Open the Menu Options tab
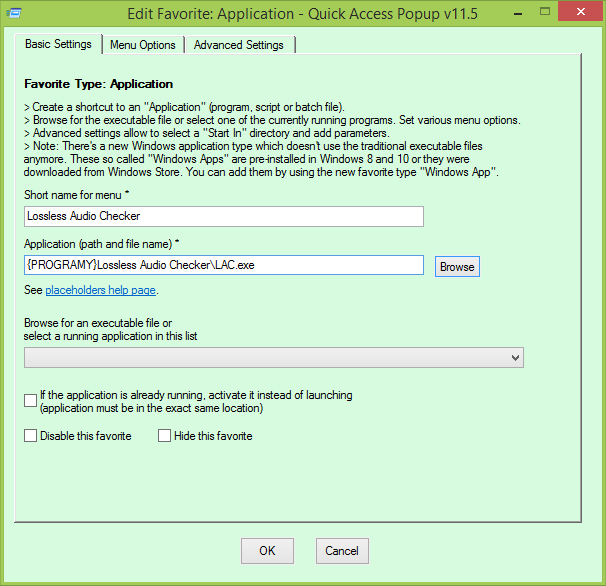The width and height of the screenshot is (606, 586). (x=143, y=45)
